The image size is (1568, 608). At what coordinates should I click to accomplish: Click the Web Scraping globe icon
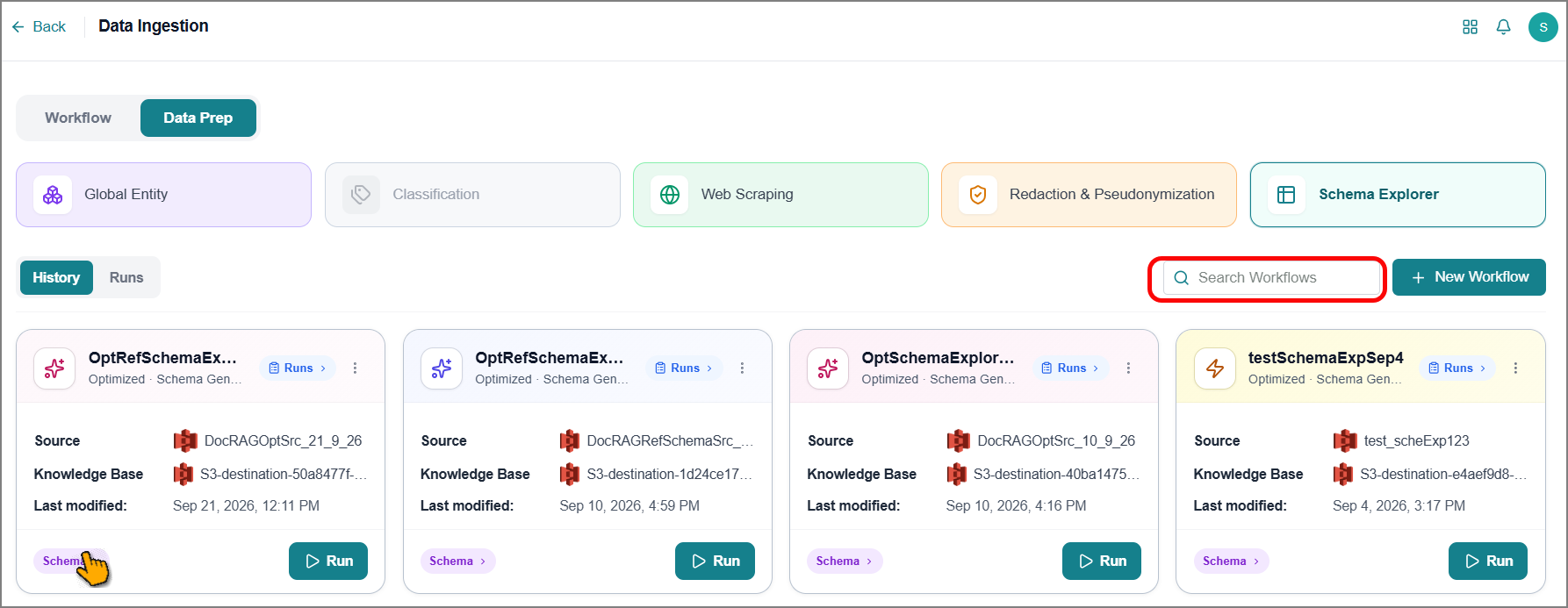pos(670,195)
